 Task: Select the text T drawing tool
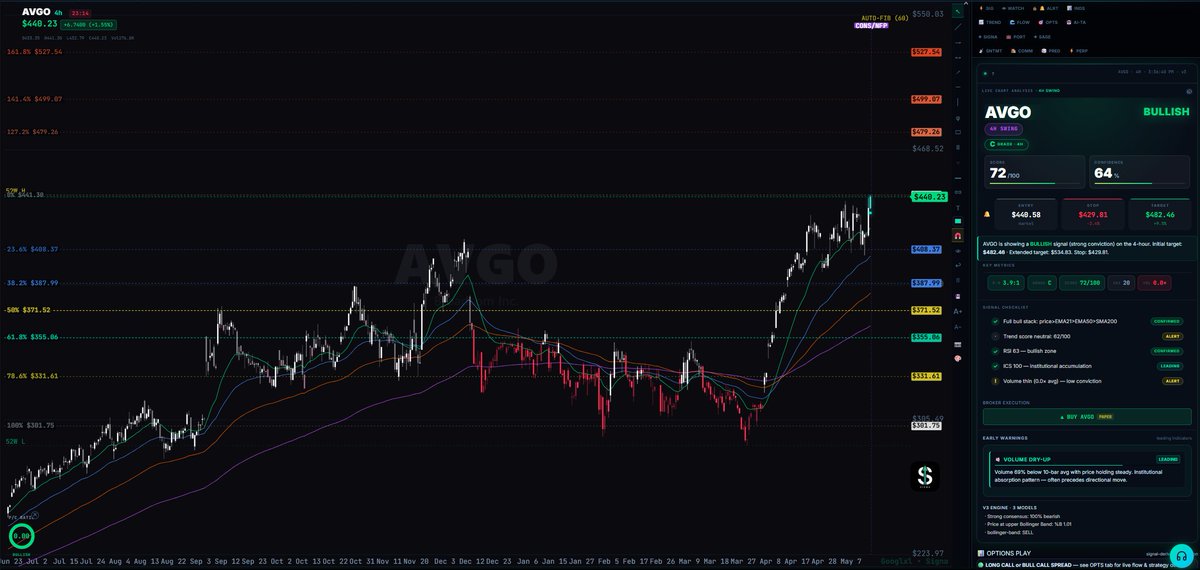pos(958,208)
